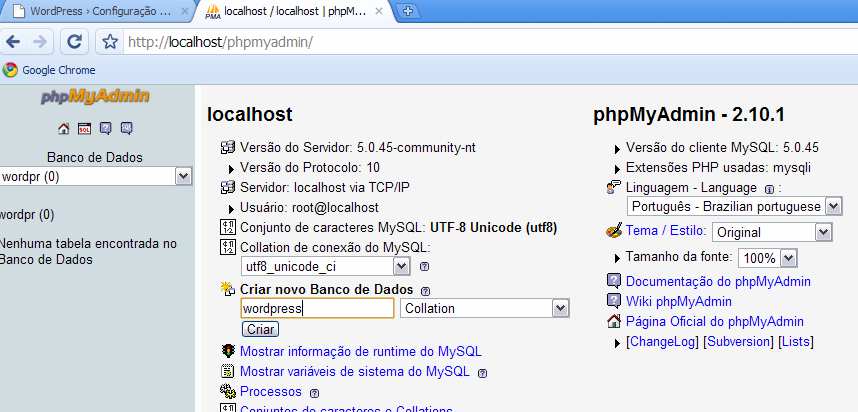Open the SQL query window icon
The height and width of the screenshot is (412, 858).
[x=84, y=129]
